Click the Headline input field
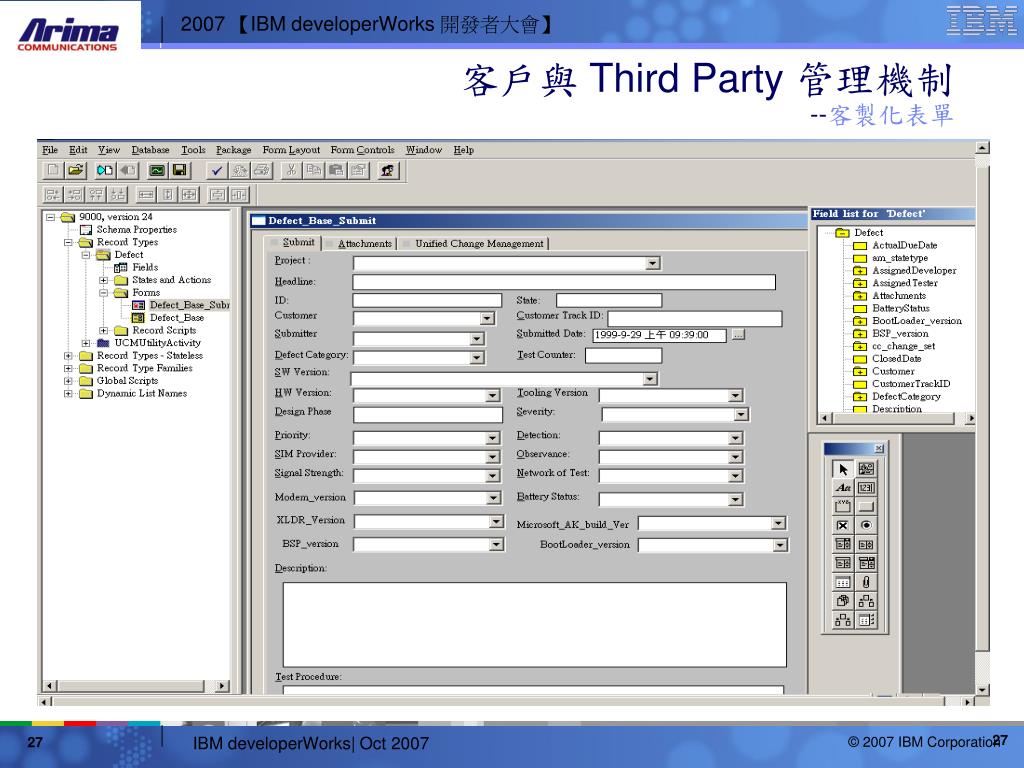The height and width of the screenshot is (768, 1024). click(564, 282)
